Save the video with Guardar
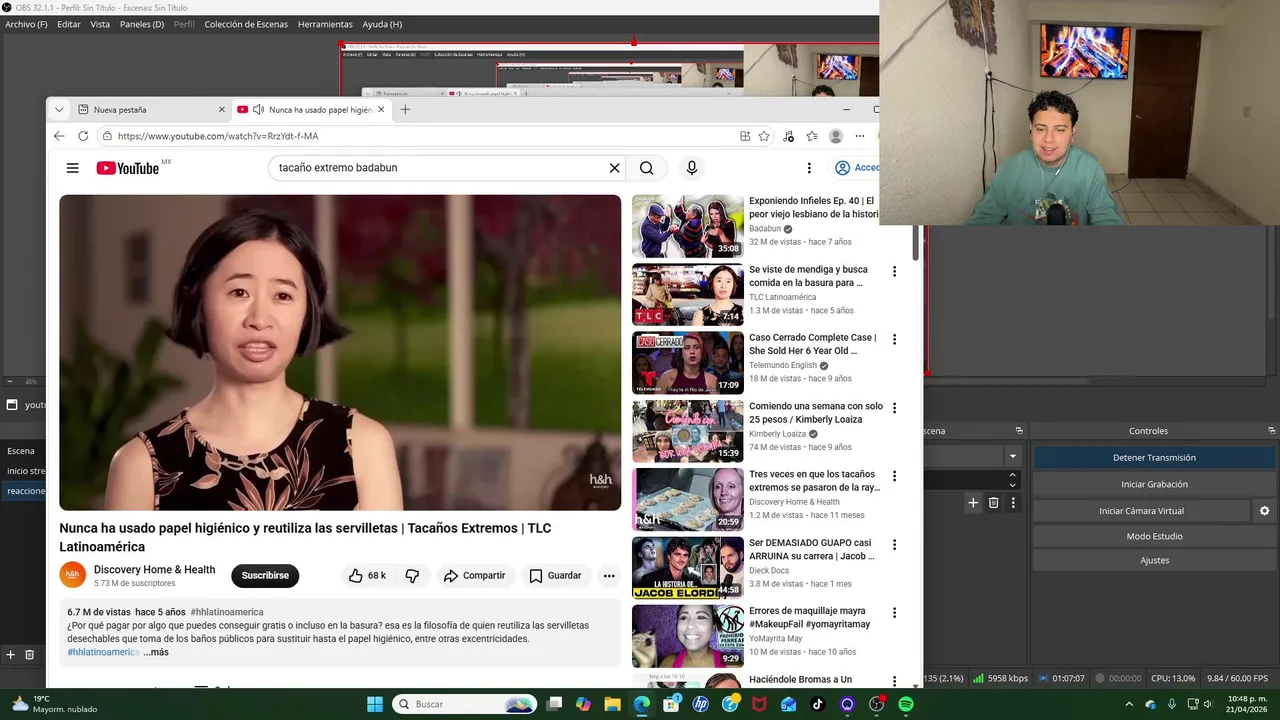This screenshot has width=1280, height=720. (x=555, y=575)
